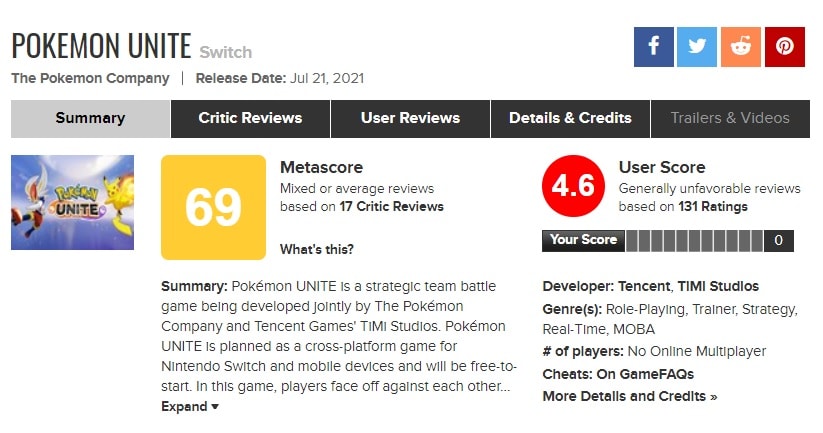Screen dimensions: 823x433
Task: Switch to the Critic Reviews tab
Action: [x=250, y=119]
